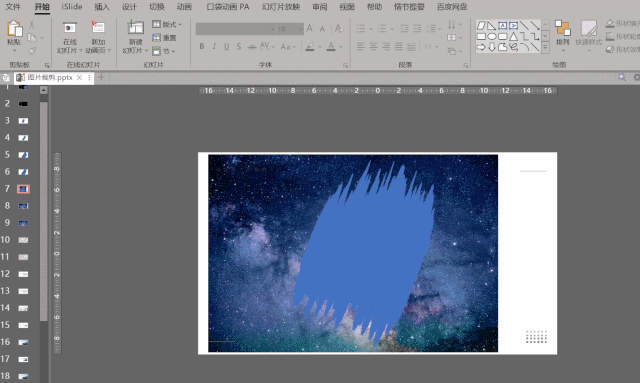The width and height of the screenshot is (640, 383).
Task: Toggle Underline formatting
Action: (x=227, y=47)
